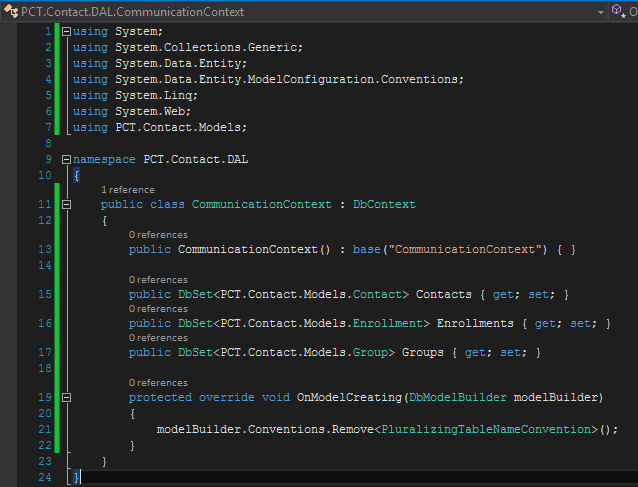This screenshot has height=487, width=638.
Task: Open the references link above Enrollments
Action: coord(158,309)
